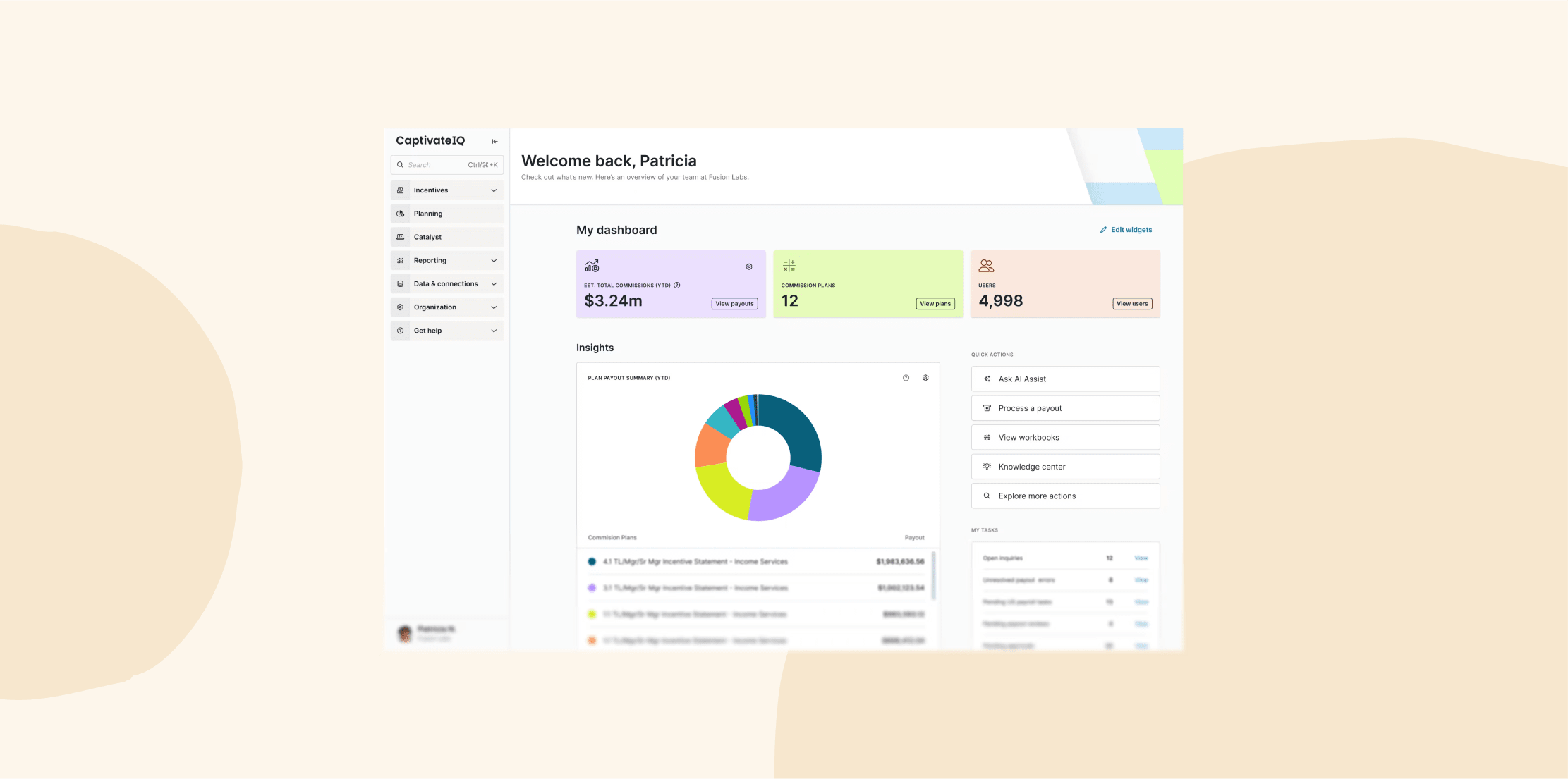Click the $3.24m commissions value

[x=613, y=301]
